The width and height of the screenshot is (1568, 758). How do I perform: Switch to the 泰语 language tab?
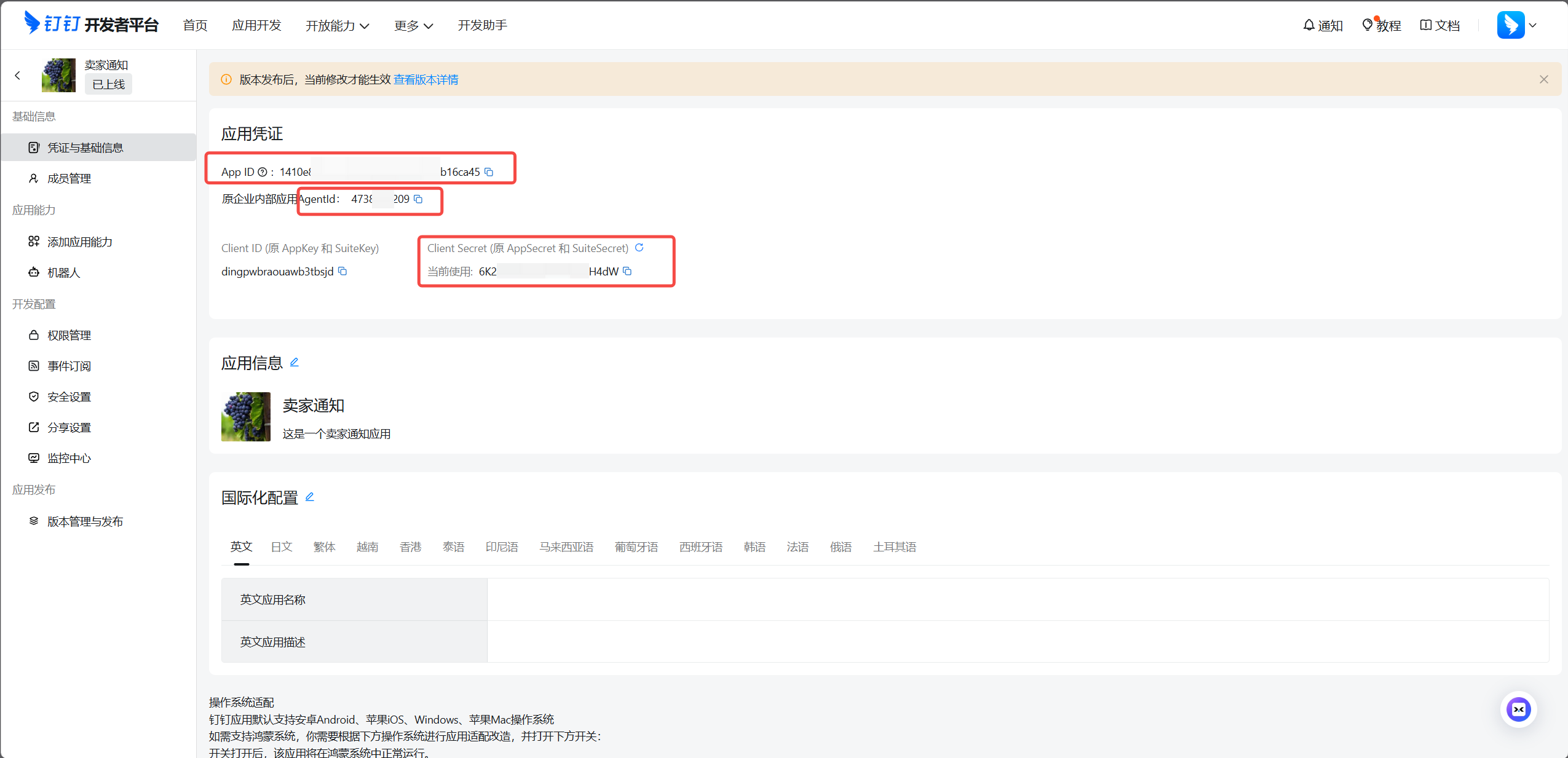point(454,547)
